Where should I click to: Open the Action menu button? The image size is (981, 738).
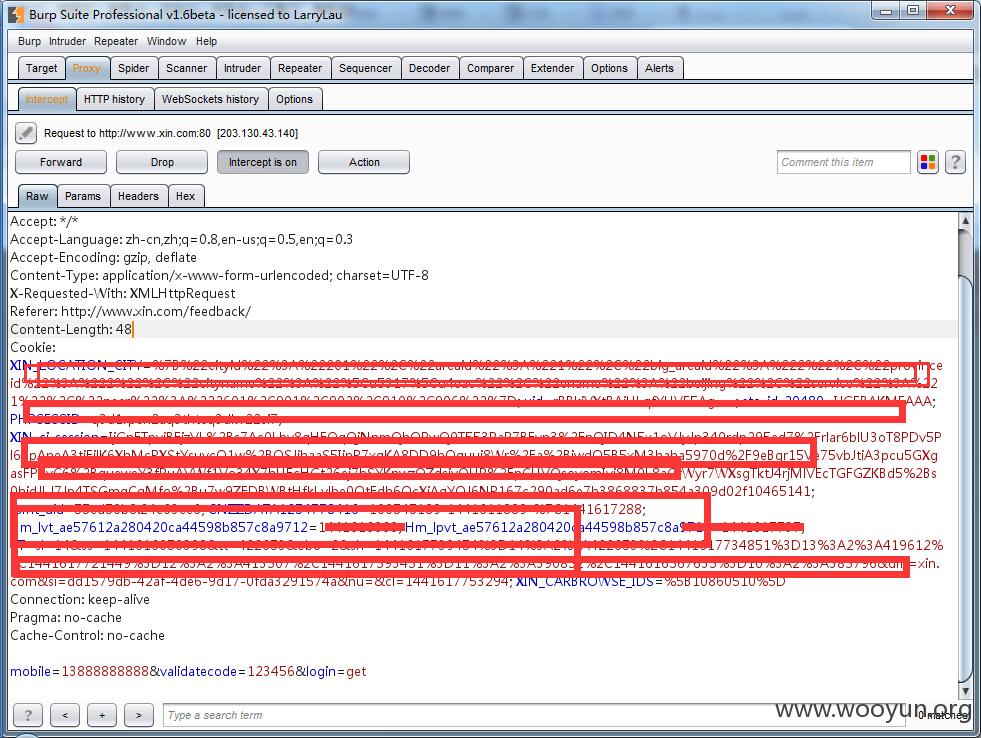(364, 162)
